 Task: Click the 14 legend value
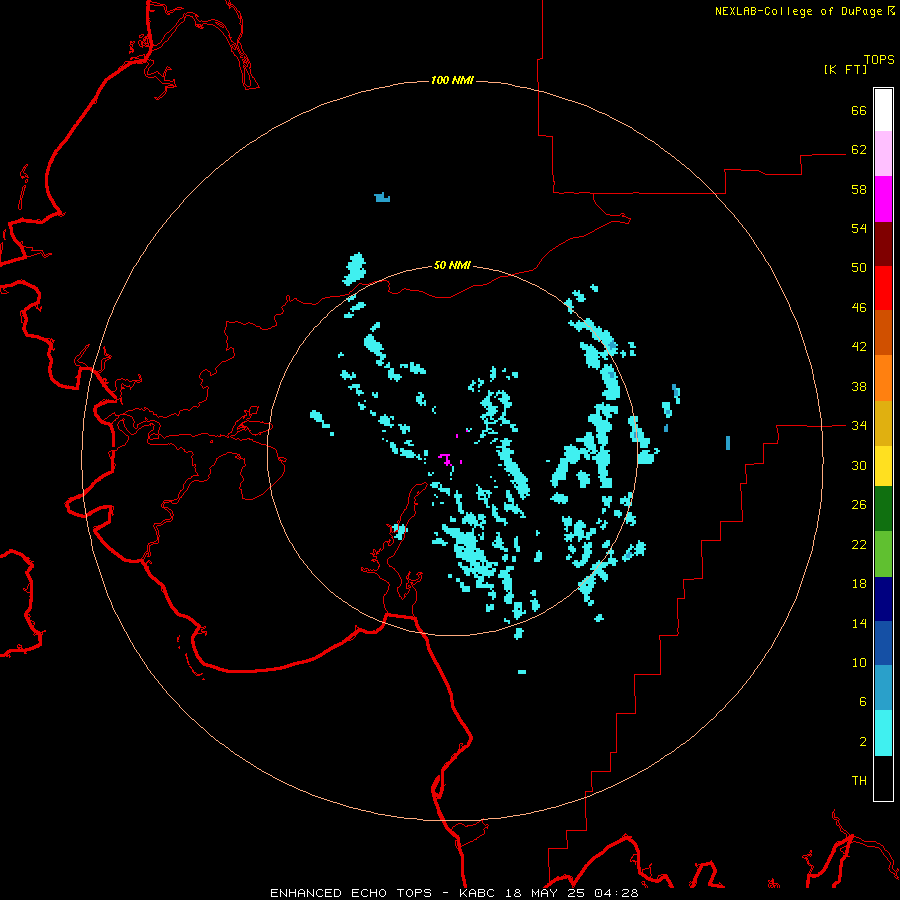point(859,623)
